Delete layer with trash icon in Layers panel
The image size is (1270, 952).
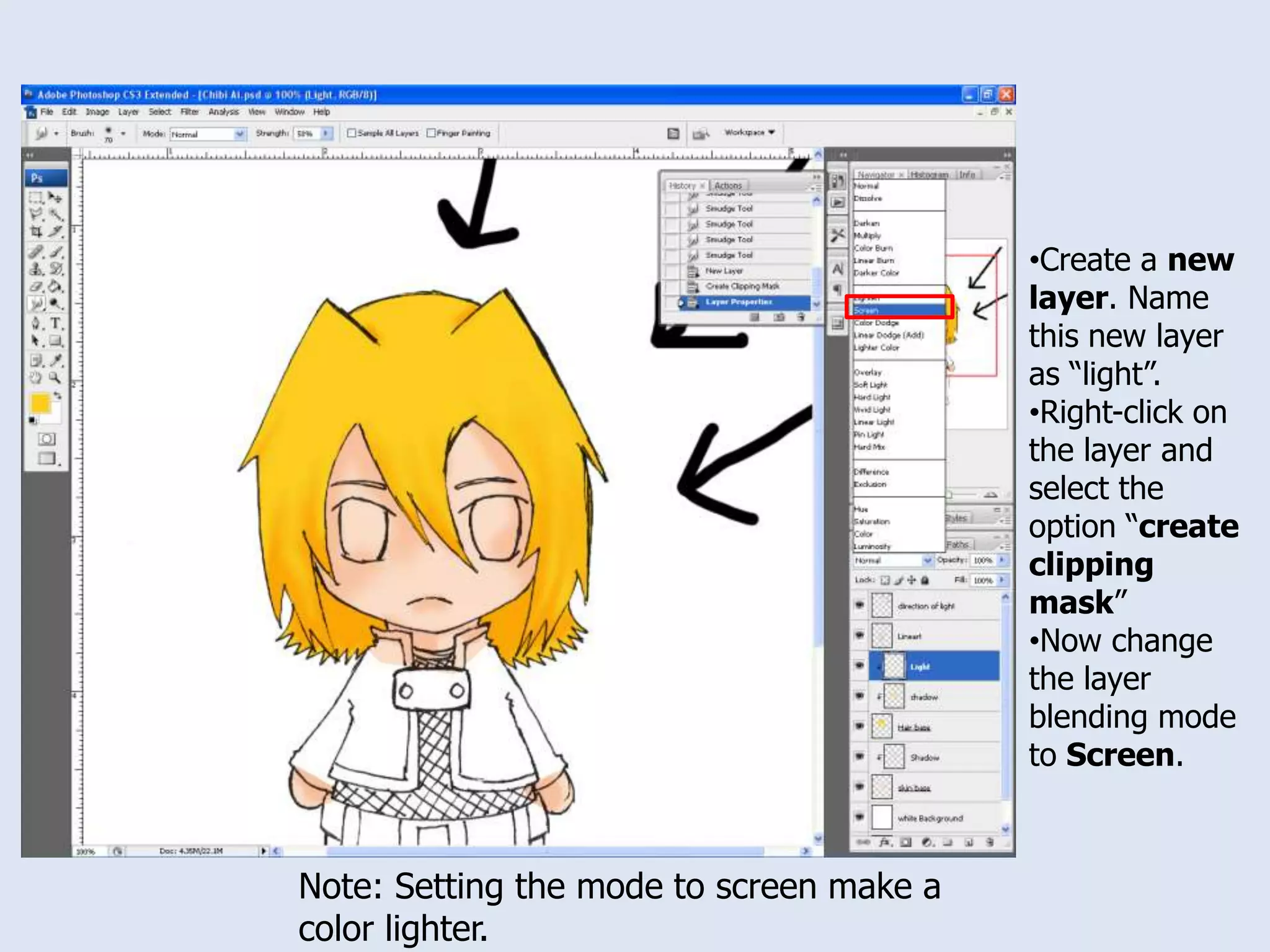[x=990, y=842]
